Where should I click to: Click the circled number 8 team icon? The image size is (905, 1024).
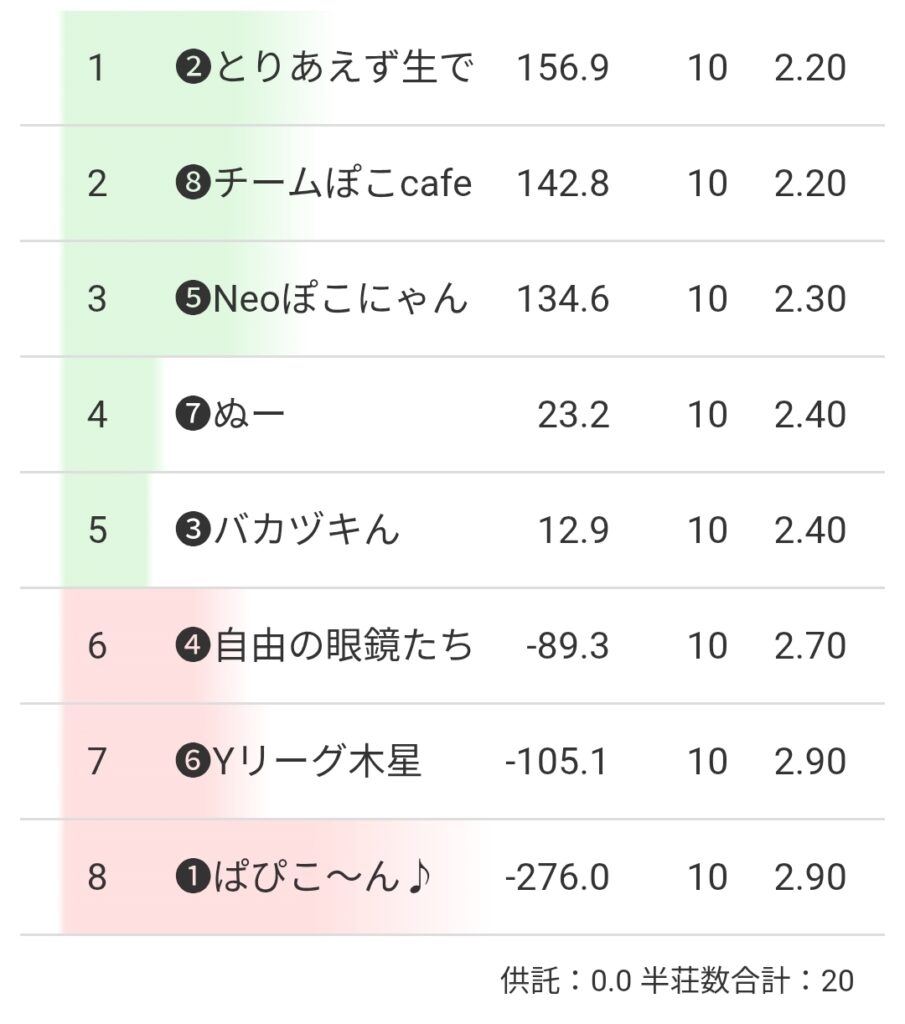(190, 184)
